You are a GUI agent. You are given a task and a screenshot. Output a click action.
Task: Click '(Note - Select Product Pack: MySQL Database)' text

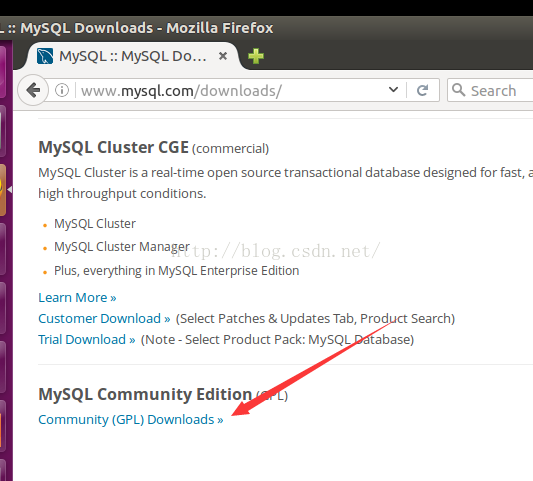(x=277, y=340)
